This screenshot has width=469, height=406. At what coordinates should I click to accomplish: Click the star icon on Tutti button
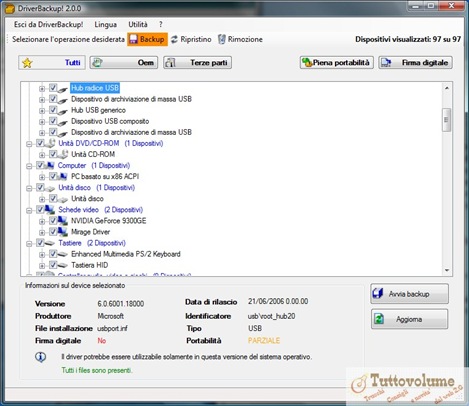(x=27, y=63)
